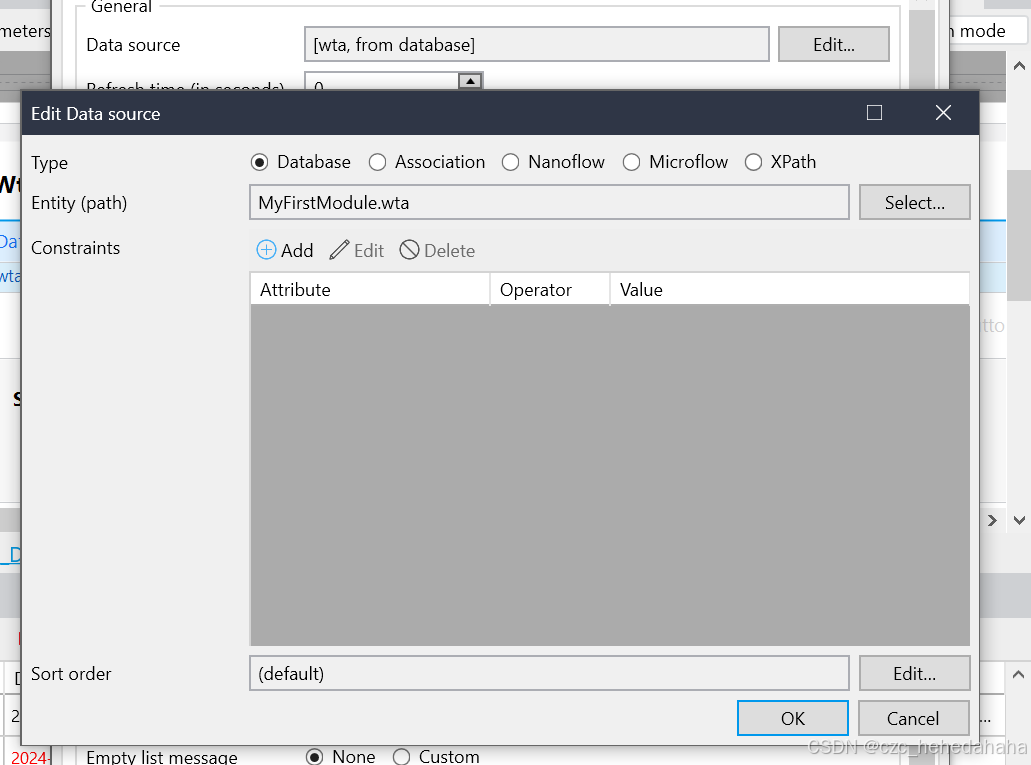The image size is (1031, 765).
Task: Click the maximize icon on the dialog titlebar
Action: (x=874, y=113)
